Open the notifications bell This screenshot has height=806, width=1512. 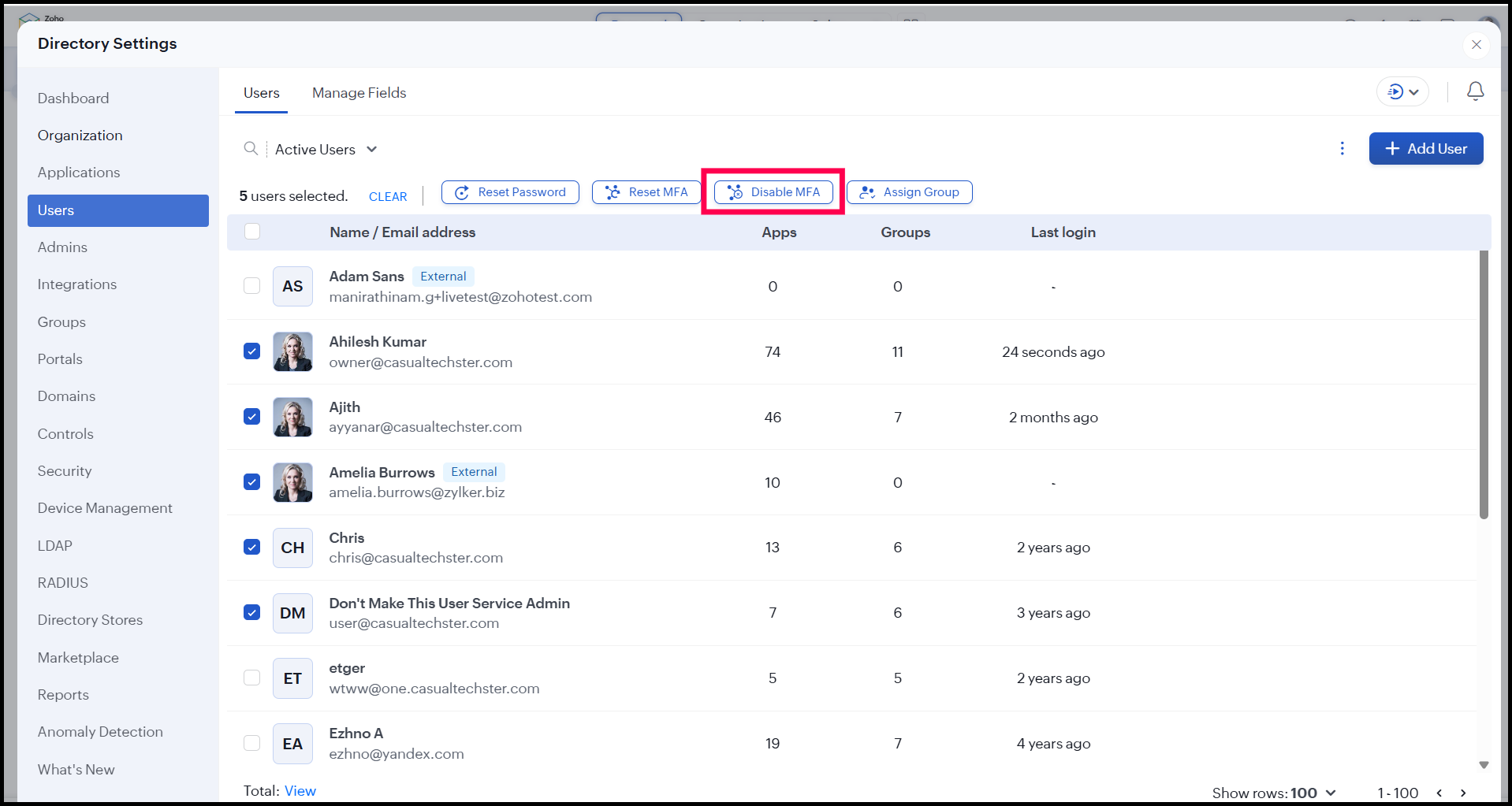pyautogui.click(x=1475, y=92)
